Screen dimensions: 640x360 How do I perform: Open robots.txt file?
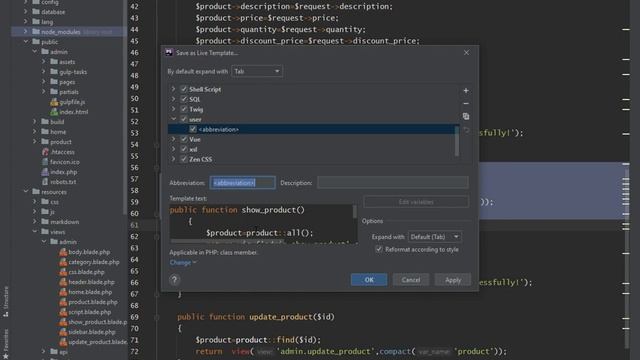pyautogui.click(x=63, y=182)
